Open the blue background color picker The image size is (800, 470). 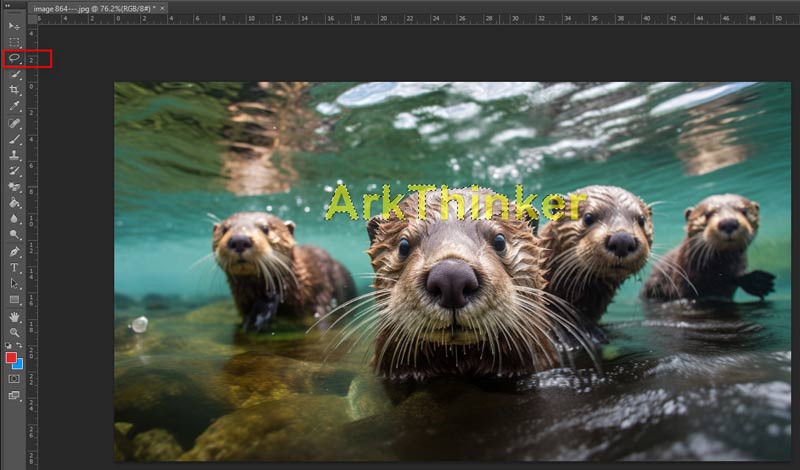(19, 365)
